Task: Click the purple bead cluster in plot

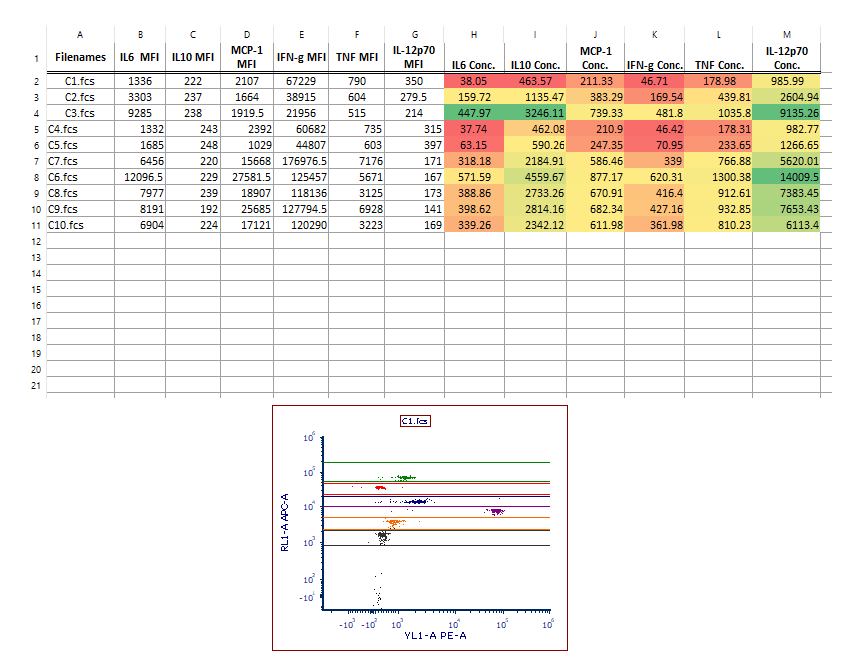Action: point(496,511)
